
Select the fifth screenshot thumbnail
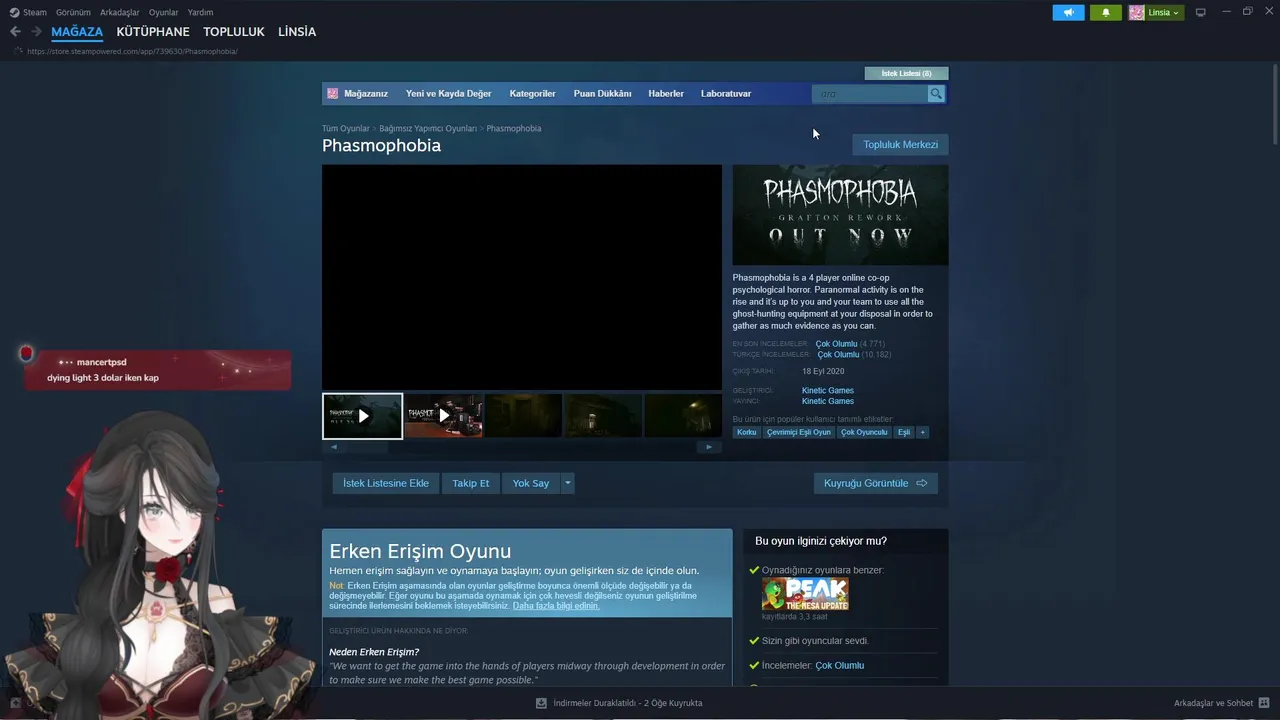point(683,415)
